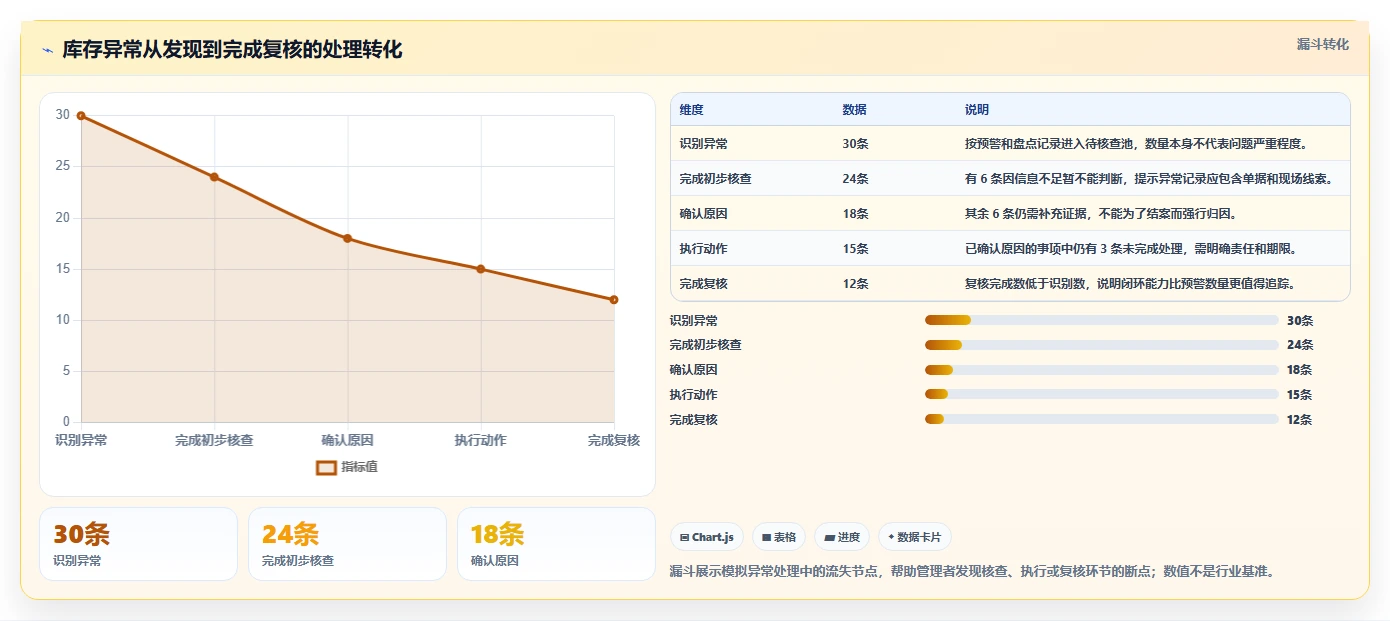Image resolution: width=1390 pixels, height=621 pixels.
Task: Click the 确认原因 data point at 18
Action: [348, 238]
